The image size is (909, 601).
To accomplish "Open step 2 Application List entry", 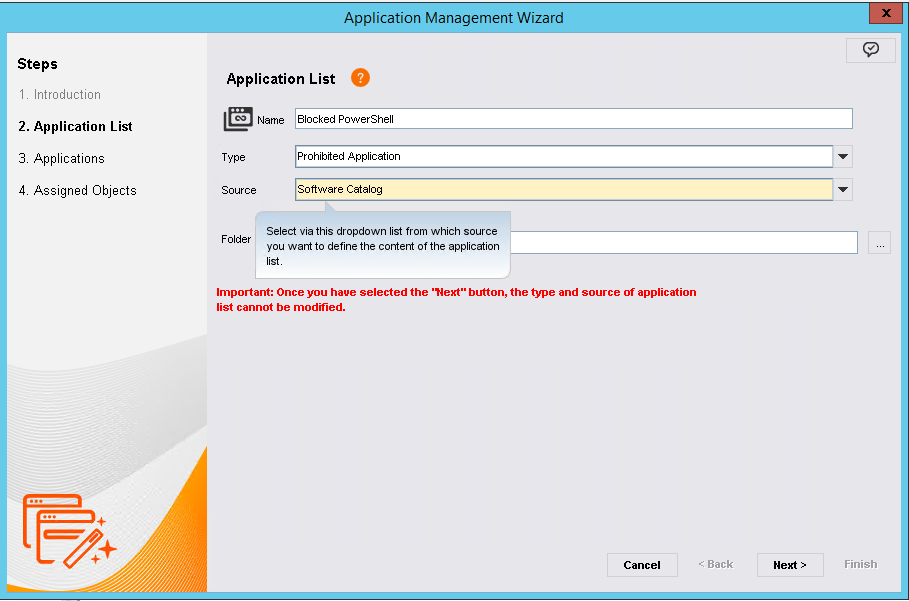I will click(x=75, y=126).
